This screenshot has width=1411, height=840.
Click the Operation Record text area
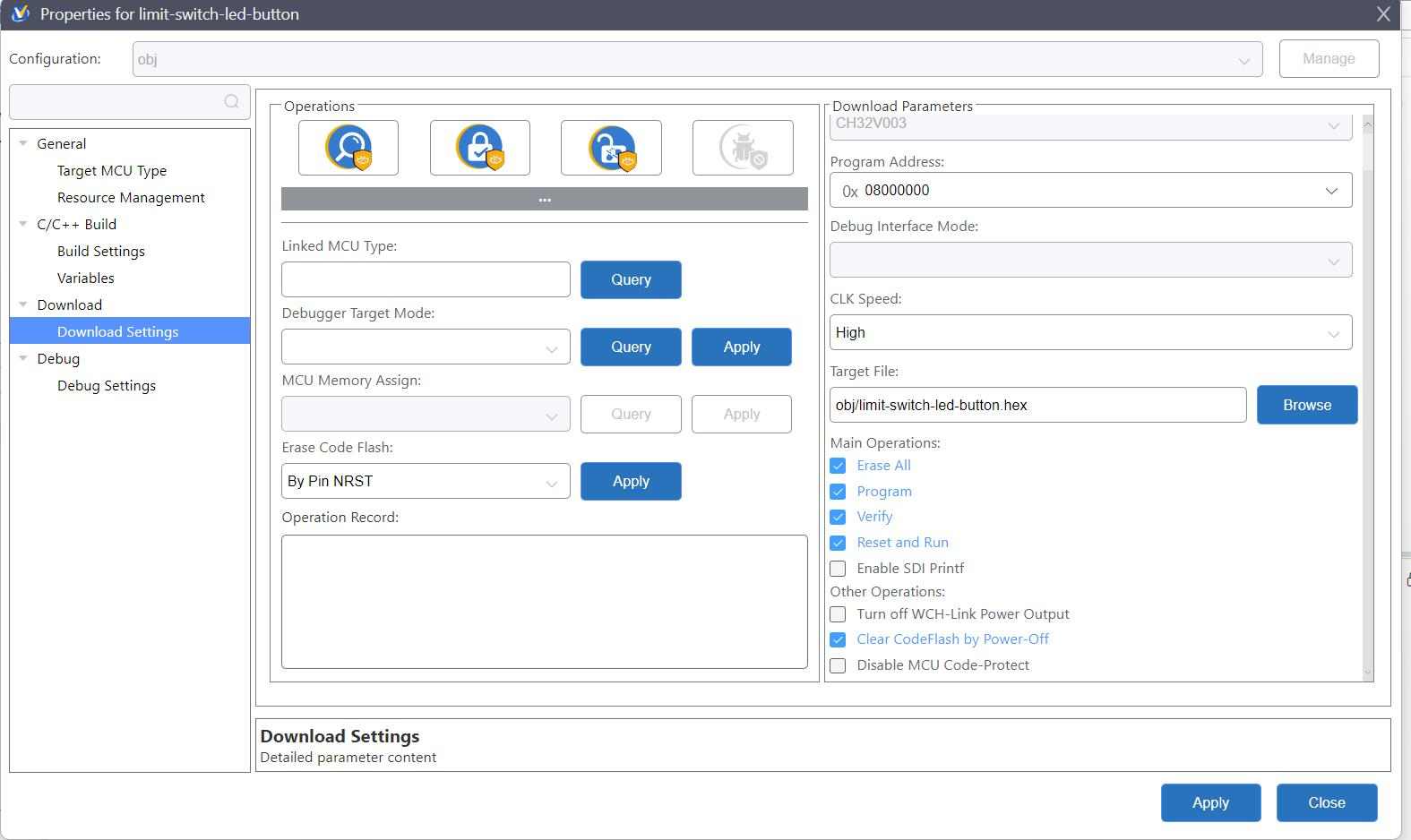545,602
